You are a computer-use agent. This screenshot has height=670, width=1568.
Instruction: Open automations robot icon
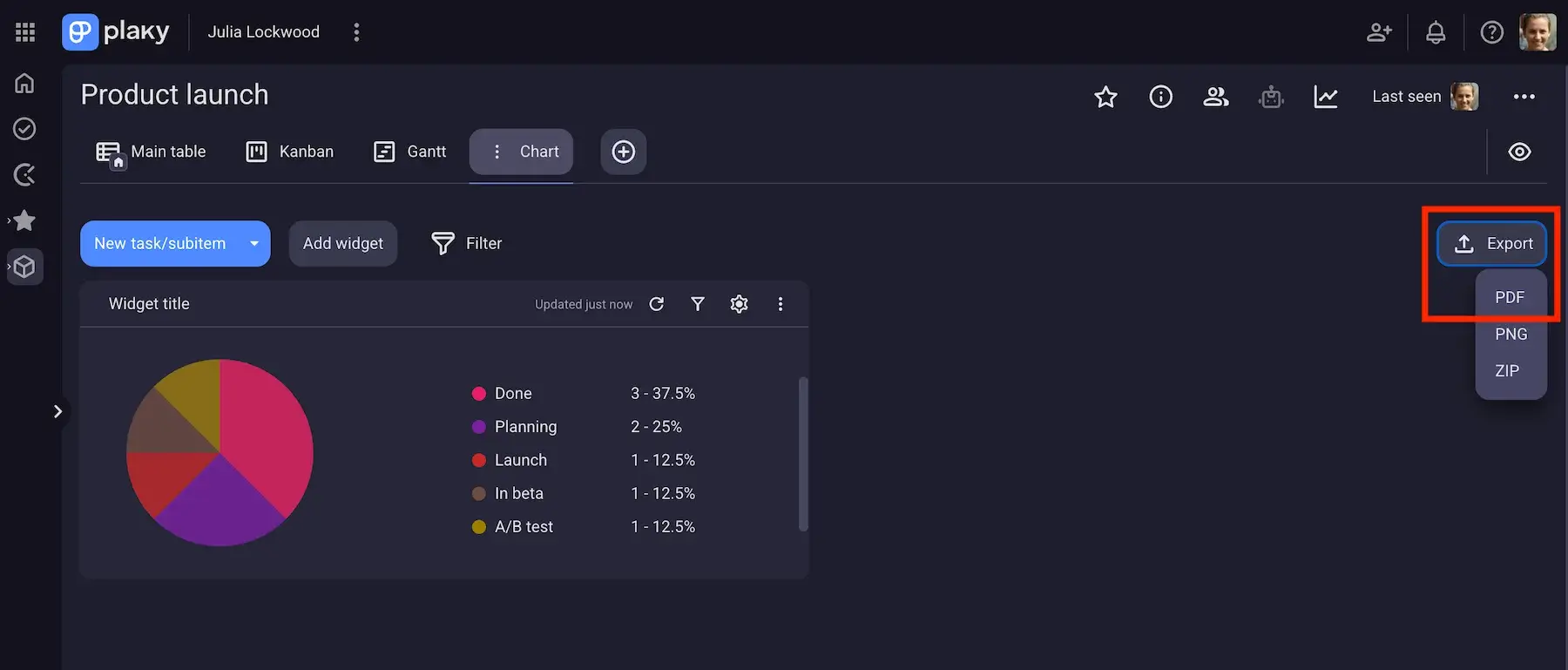[1271, 97]
